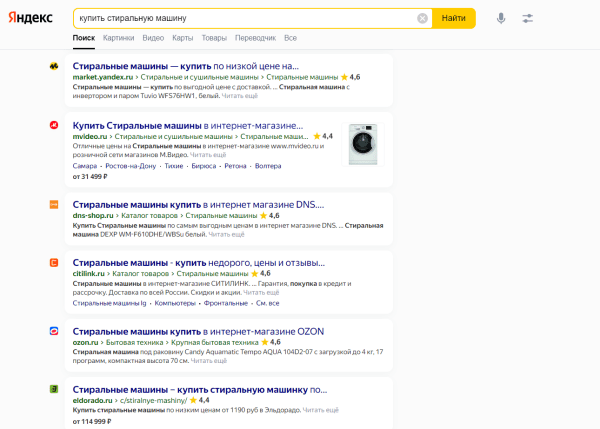Click the OZON favicon
This screenshot has width=600, height=429.
pyautogui.click(x=54, y=331)
